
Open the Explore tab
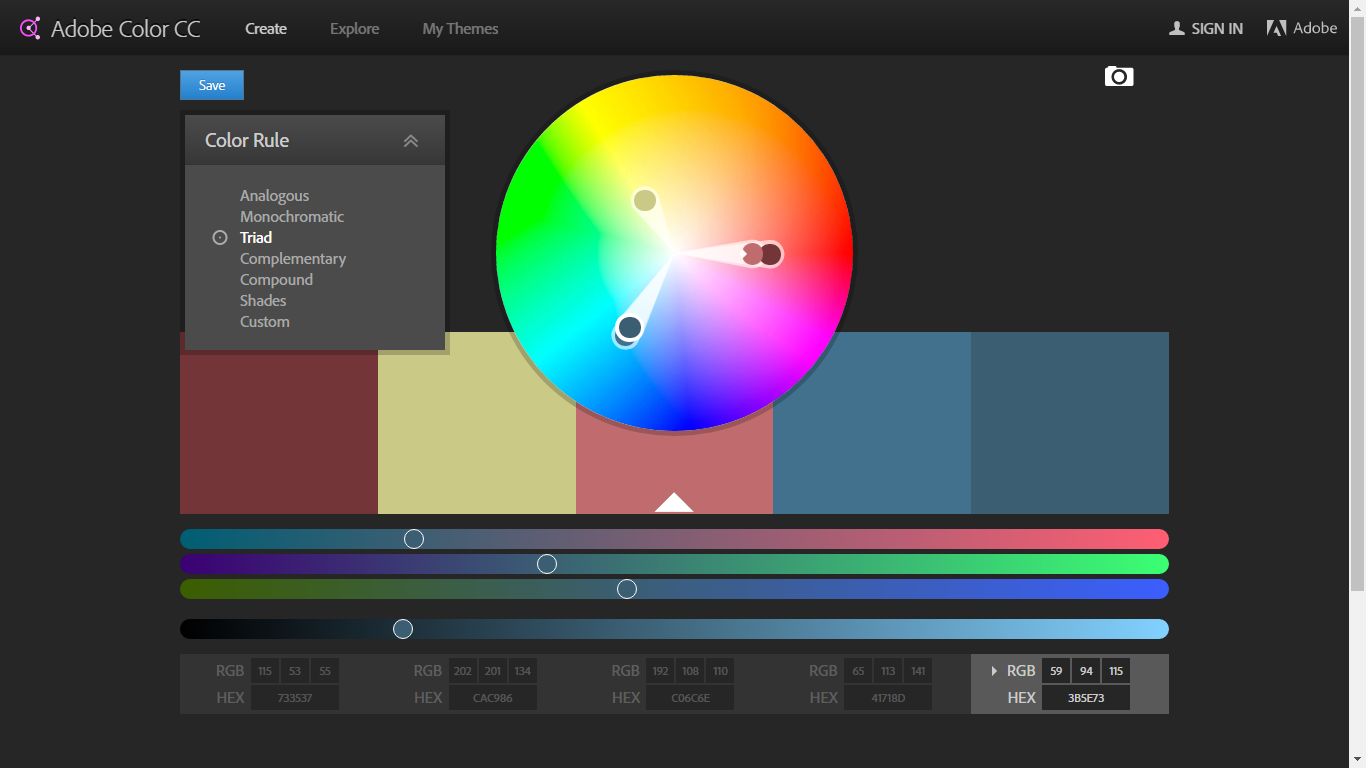coord(355,29)
